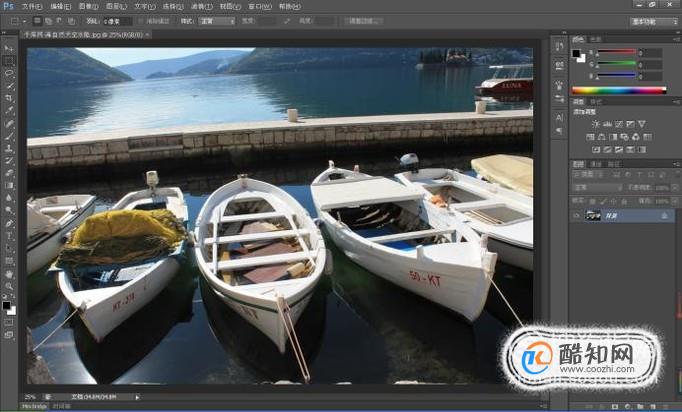The width and height of the screenshot is (682, 412).
Task: Open the layer Opacity dropdown arrow
Action: [675, 188]
